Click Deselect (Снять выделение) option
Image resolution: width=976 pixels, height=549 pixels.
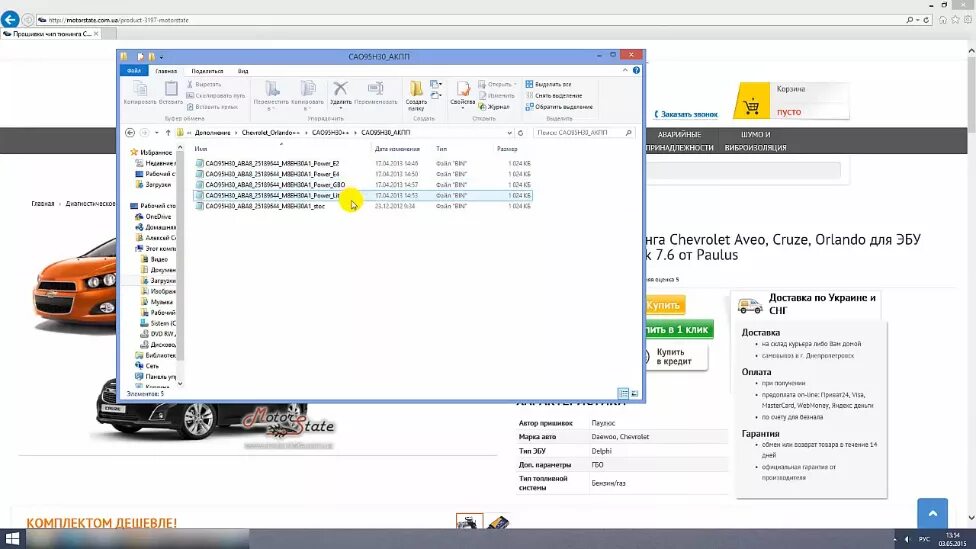554,95
